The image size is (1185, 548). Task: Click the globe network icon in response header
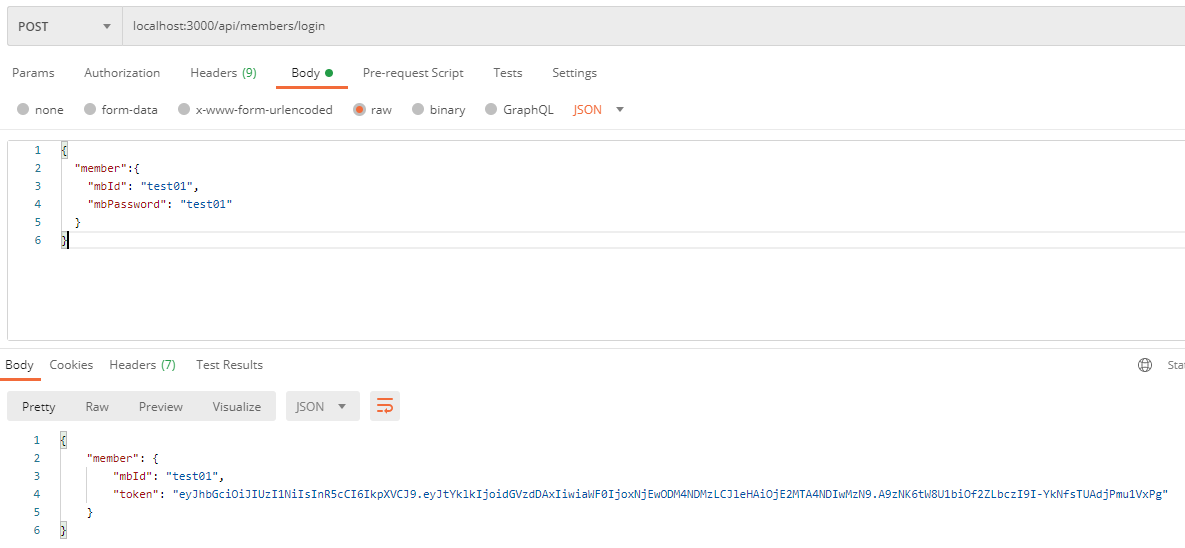[1145, 365]
